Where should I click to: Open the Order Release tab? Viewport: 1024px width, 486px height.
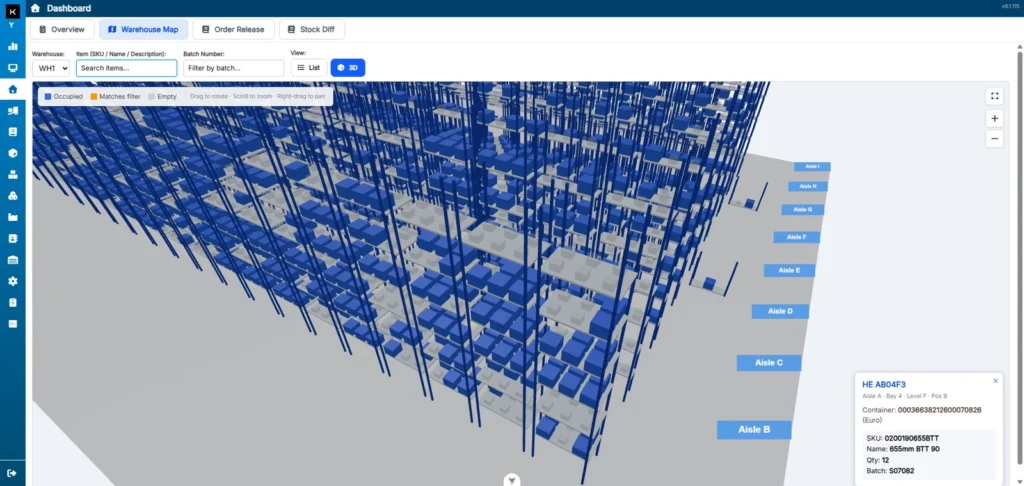pyautogui.click(x=233, y=29)
